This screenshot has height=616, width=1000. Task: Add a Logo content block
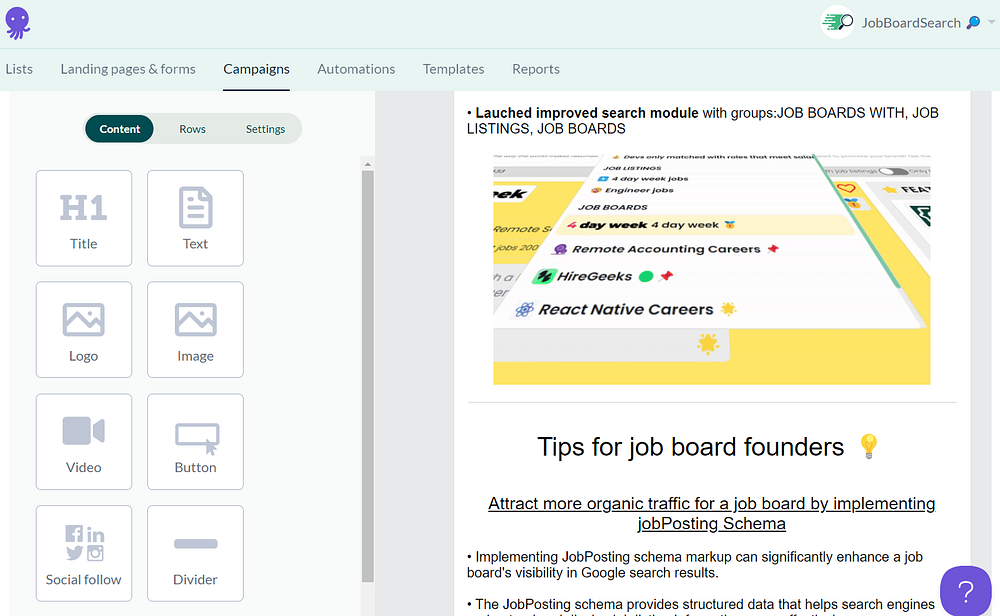click(84, 330)
